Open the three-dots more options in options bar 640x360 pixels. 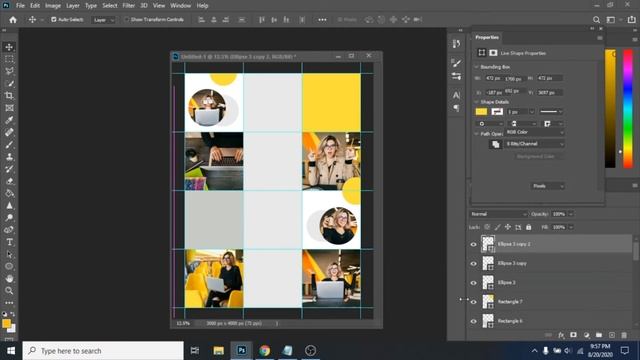pos(322,20)
